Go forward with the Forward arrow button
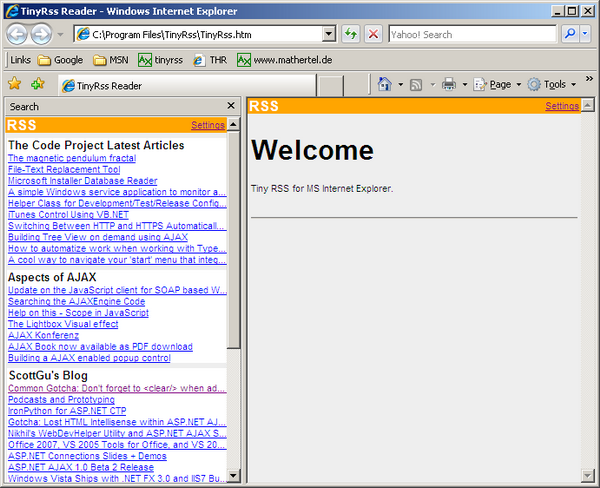 tap(41, 34)
